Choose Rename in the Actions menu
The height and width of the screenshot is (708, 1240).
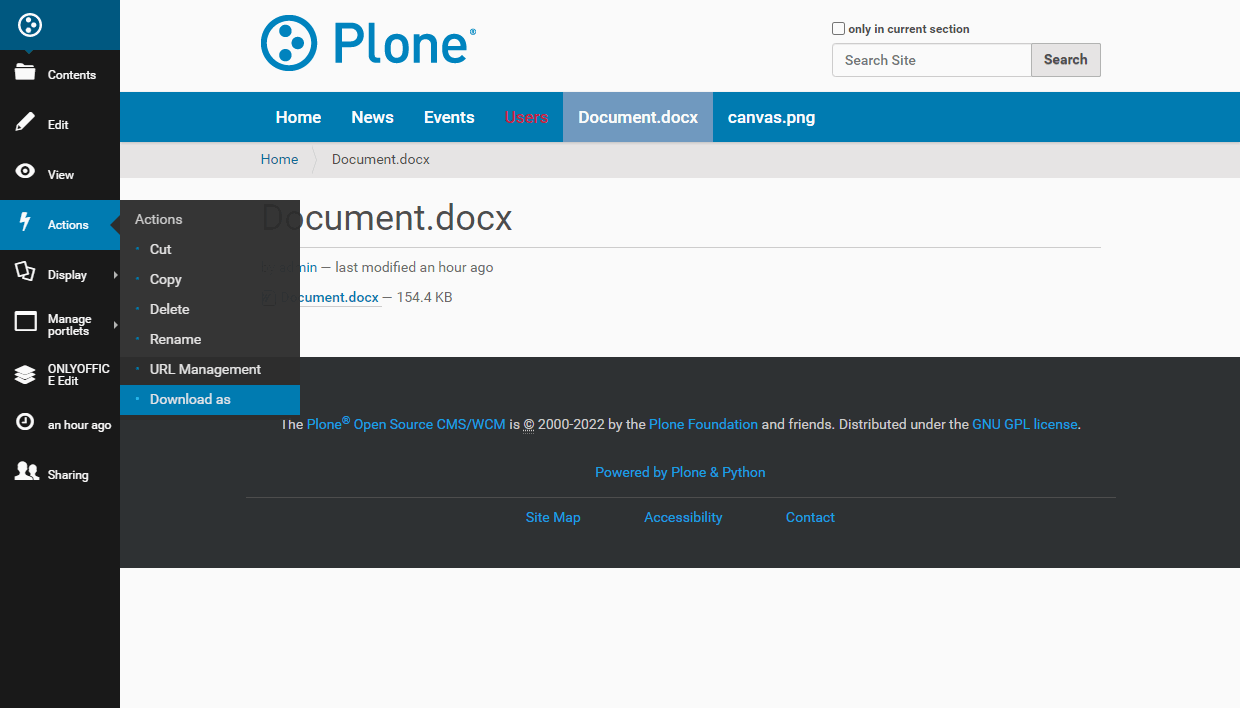(175, 340)
